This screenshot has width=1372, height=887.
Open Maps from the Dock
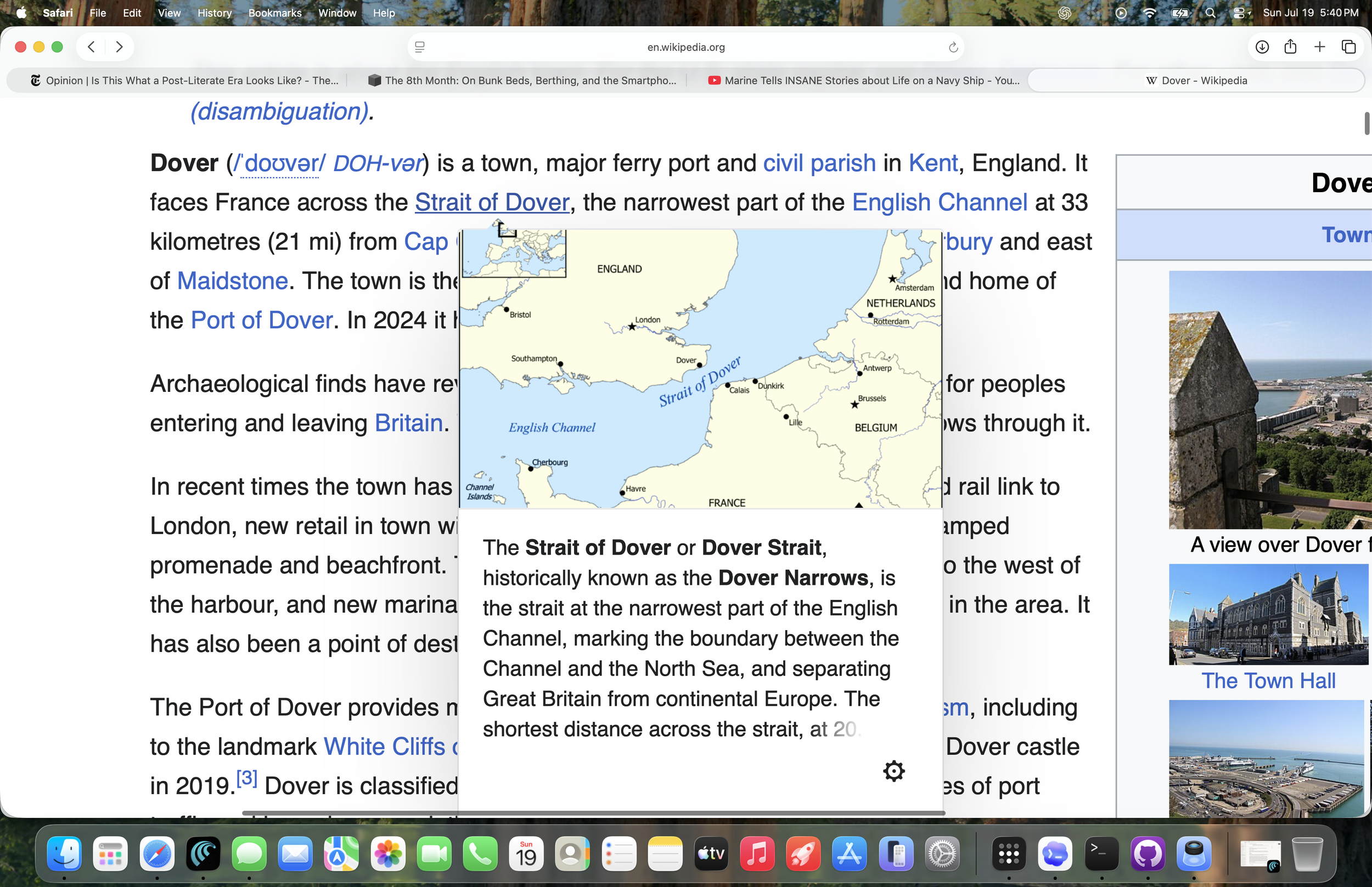point(341,854)
